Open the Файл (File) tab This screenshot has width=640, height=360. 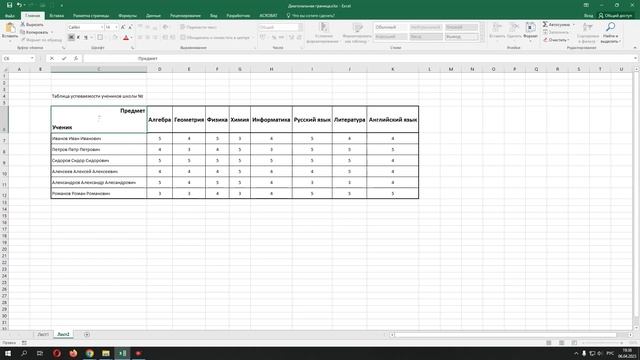10,16
